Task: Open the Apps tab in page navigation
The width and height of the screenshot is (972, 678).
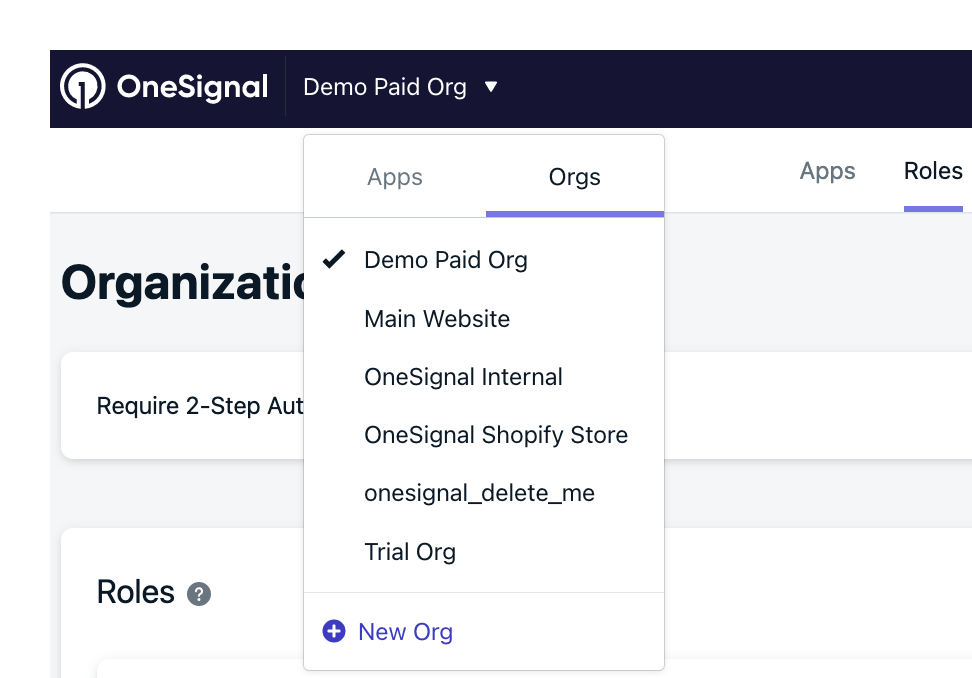Action: coord(827,171)
